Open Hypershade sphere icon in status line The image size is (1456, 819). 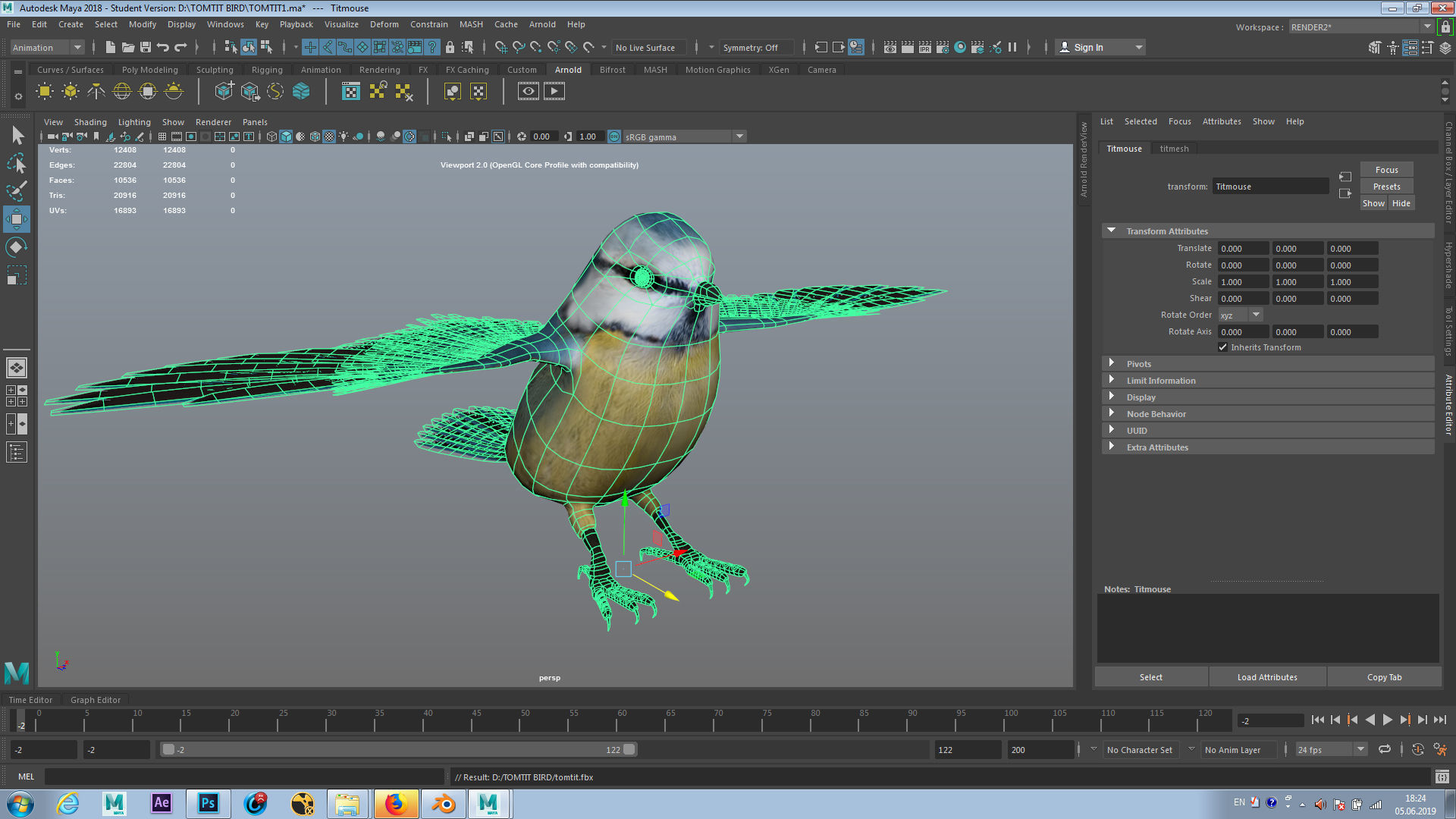point(960,47)
